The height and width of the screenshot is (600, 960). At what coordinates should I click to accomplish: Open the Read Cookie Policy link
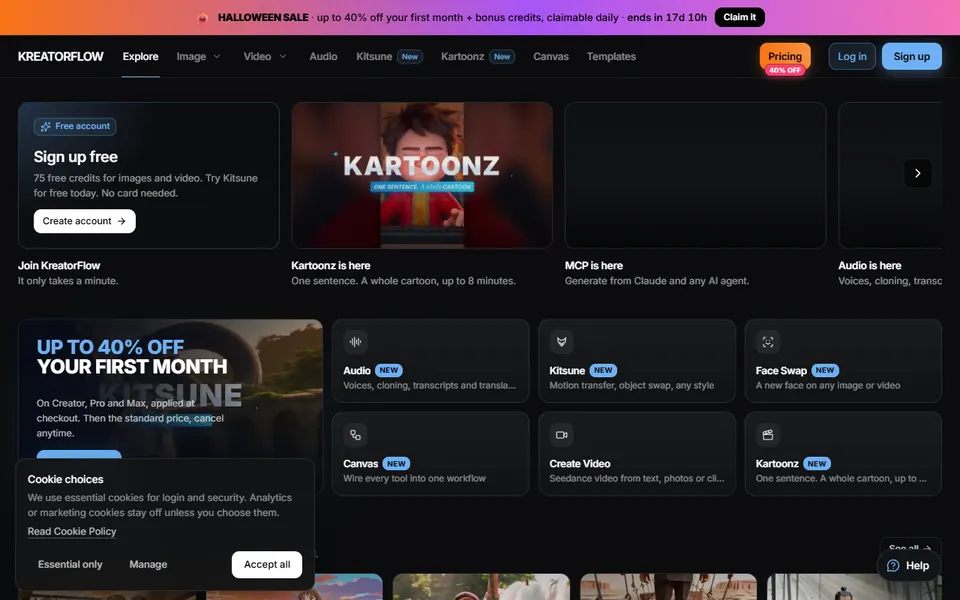[x=72, y=531]
